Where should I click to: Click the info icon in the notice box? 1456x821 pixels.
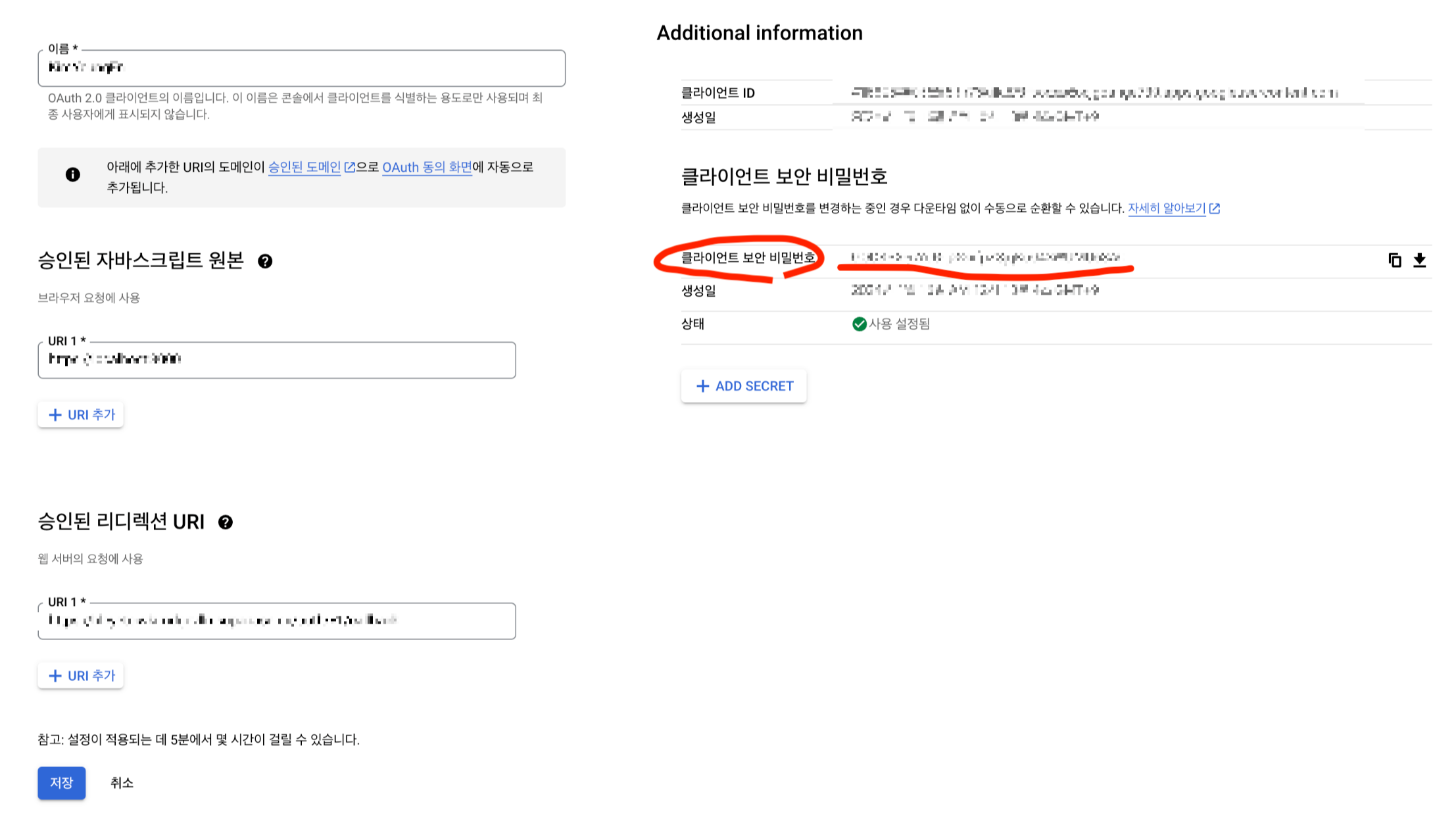(x=73, y=174)
